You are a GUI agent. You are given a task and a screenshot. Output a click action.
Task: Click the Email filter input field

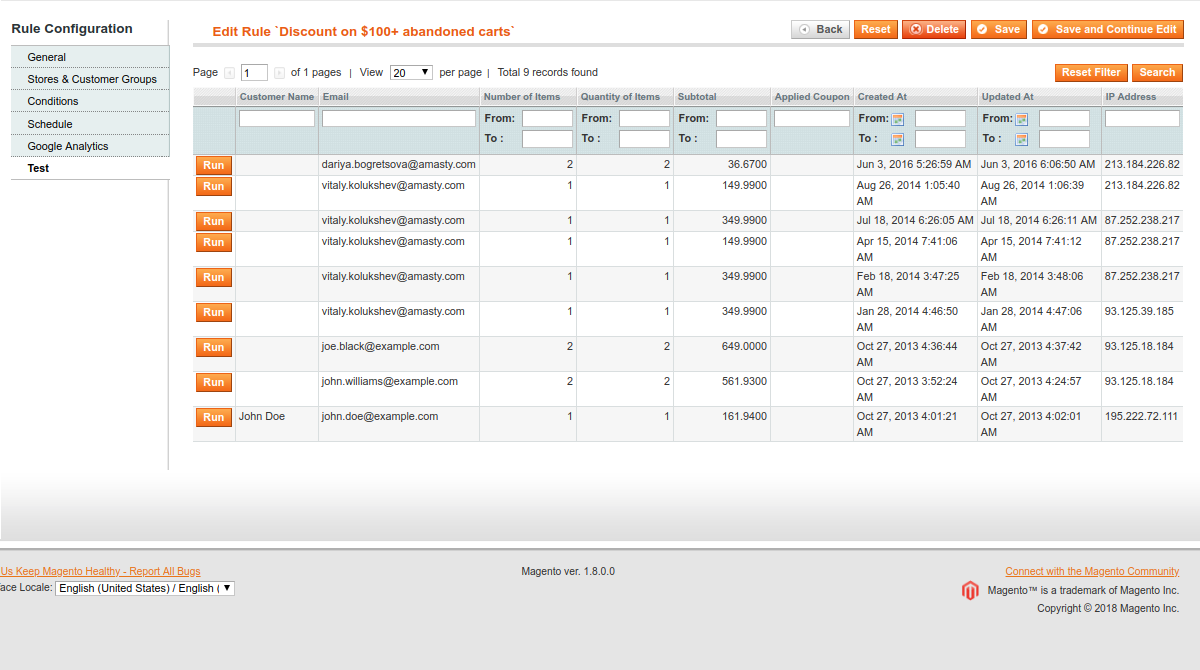(399, 119)
